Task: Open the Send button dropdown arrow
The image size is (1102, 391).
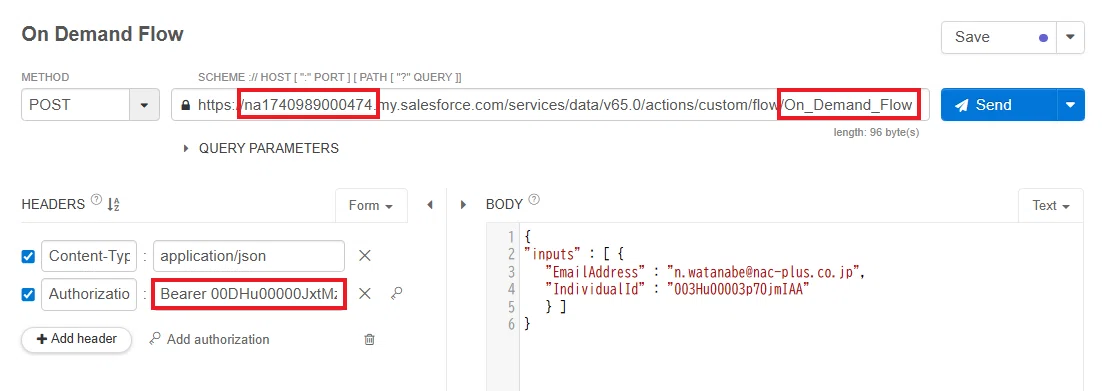Action: tap(1070, 105)
